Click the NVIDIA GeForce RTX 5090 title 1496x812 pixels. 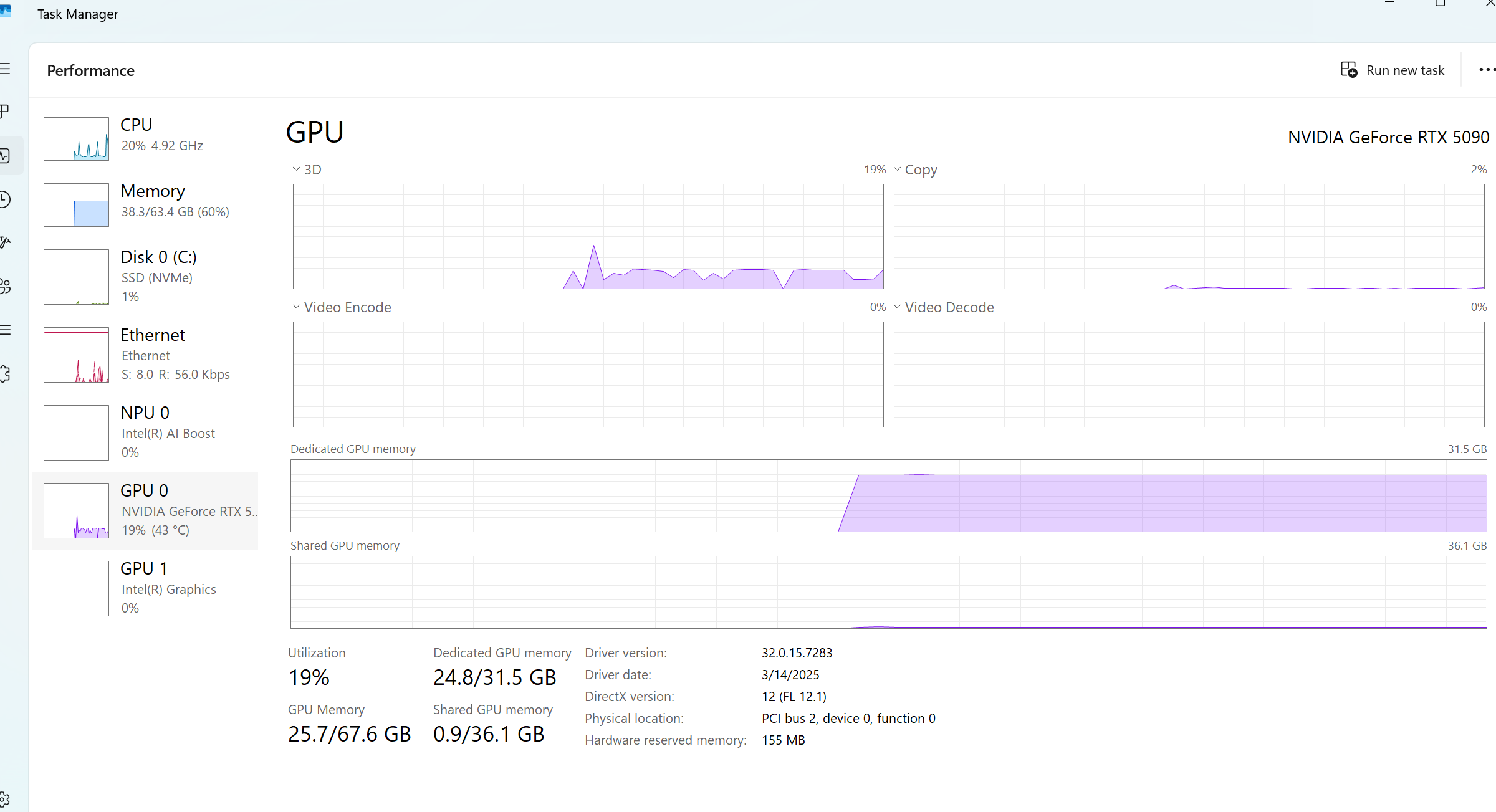1389,137
